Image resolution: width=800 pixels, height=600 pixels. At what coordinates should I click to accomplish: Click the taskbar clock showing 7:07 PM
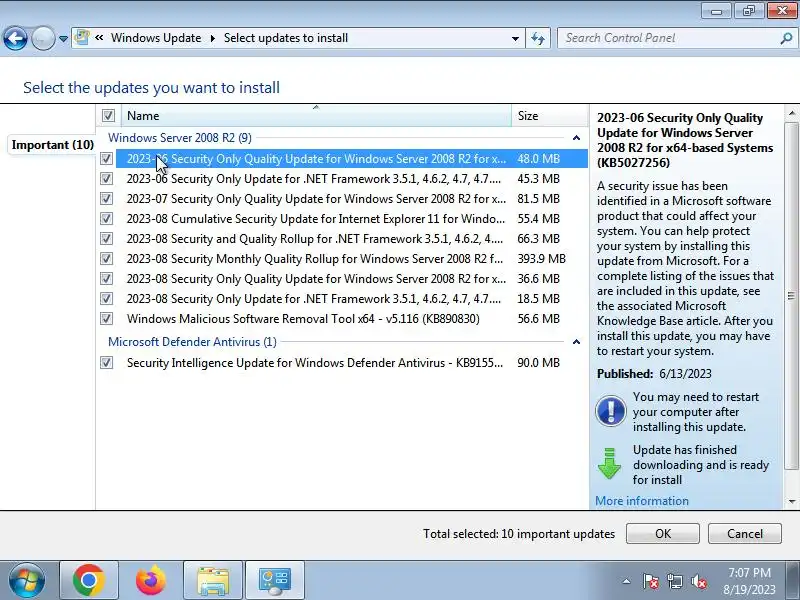[749, 581]
